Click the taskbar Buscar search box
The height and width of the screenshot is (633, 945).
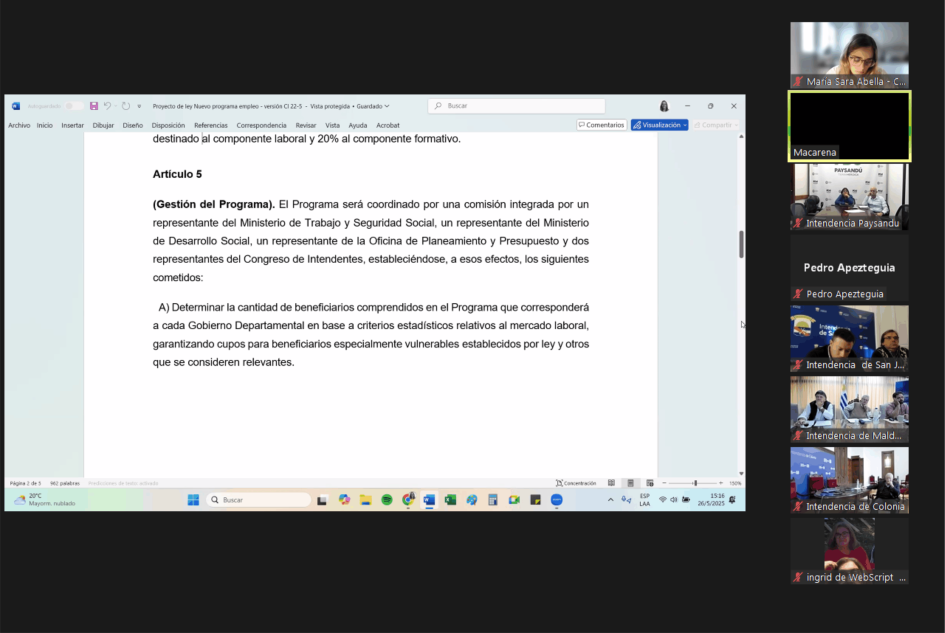coord(259,500)
